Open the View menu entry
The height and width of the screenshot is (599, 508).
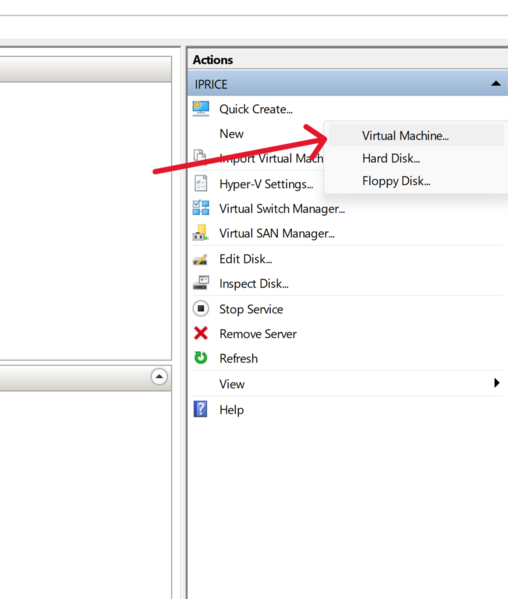[x=232, y=384]
